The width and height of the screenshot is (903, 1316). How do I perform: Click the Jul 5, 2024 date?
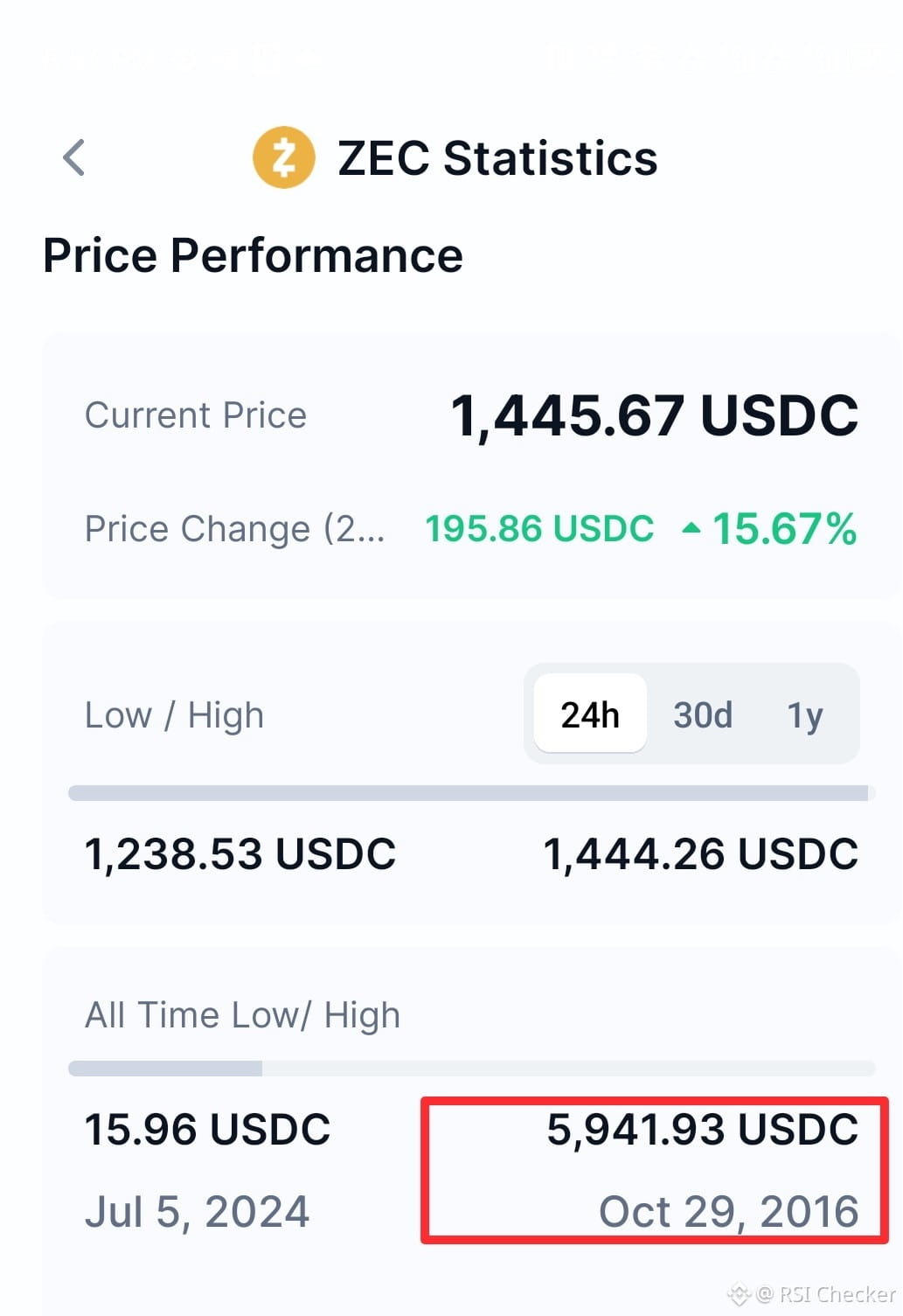pyautogui.click(x=197, y=1212)
